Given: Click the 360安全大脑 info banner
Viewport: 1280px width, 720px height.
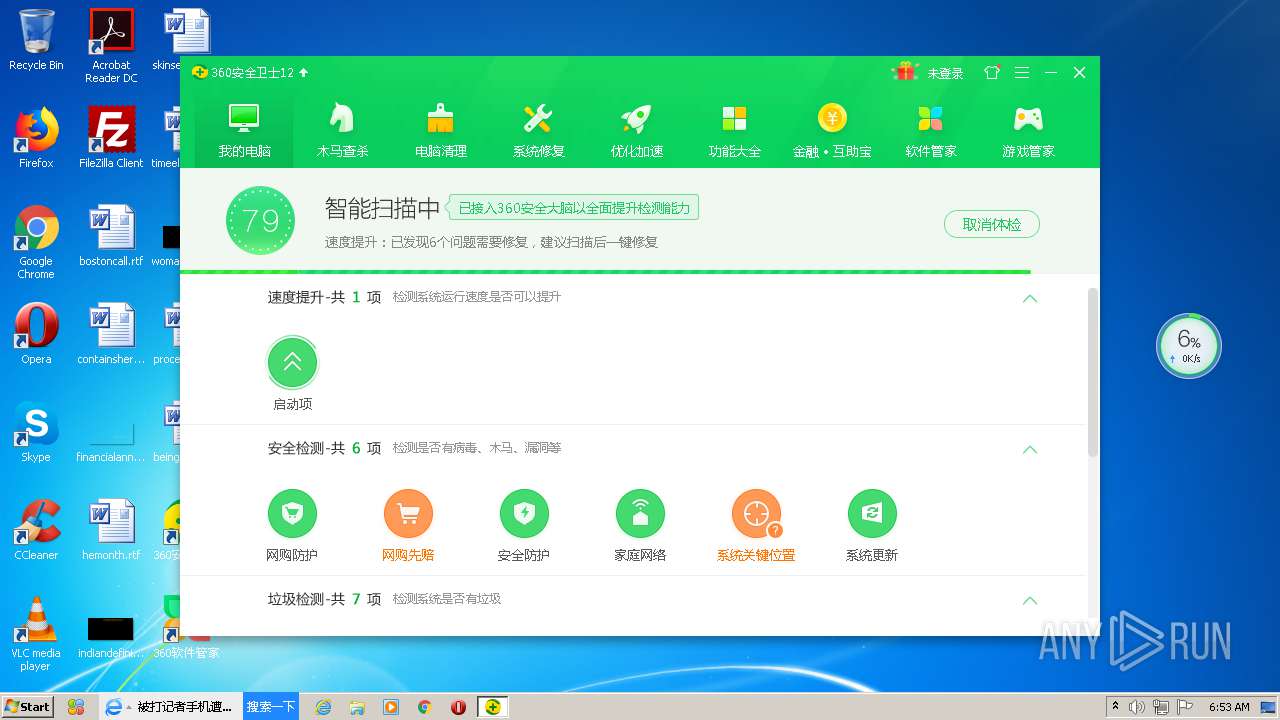Looking at the screenshot, I should click(573, 208).
